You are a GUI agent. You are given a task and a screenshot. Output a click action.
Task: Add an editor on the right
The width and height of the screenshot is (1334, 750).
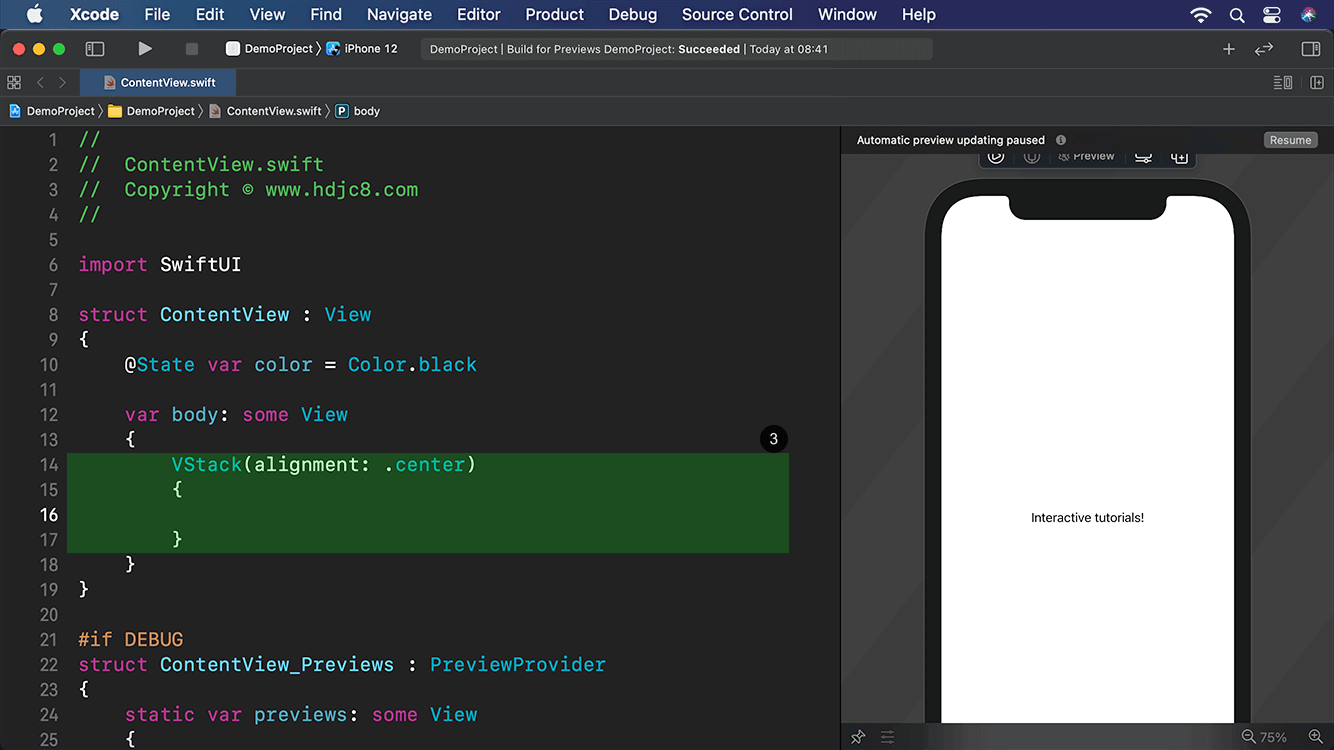click(x=1317, y=82)
